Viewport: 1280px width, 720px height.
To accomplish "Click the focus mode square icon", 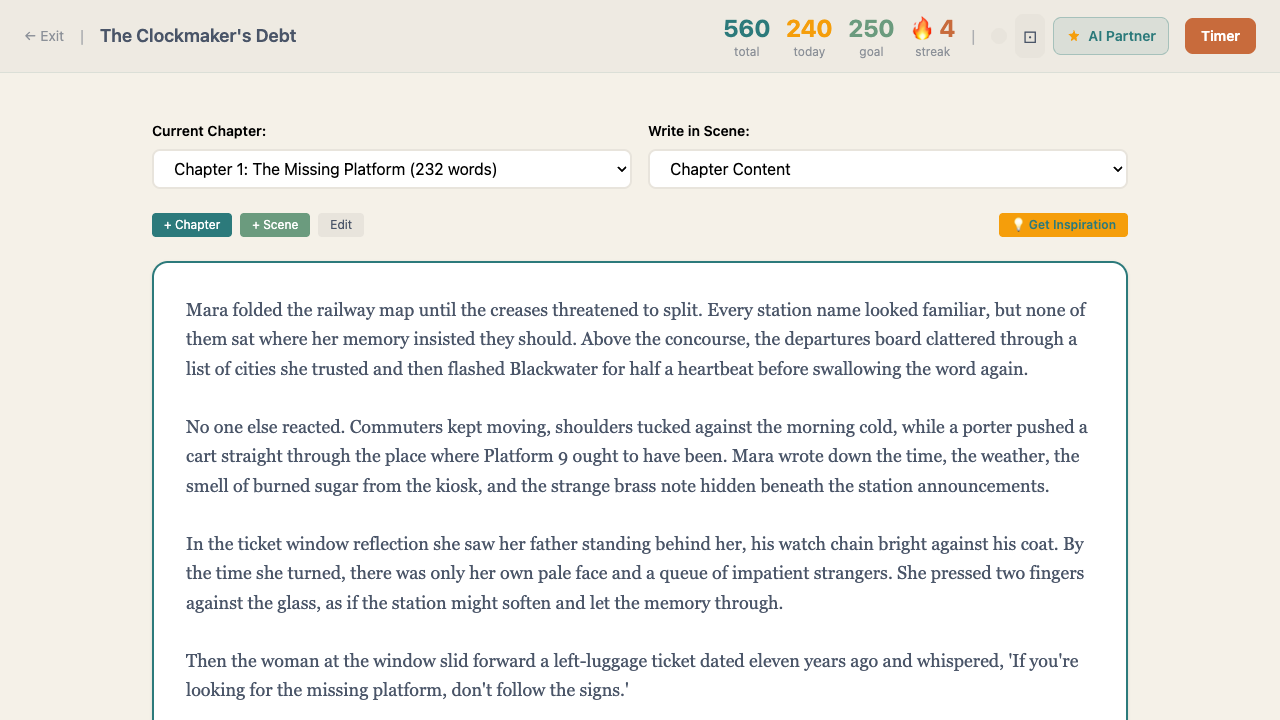I will (1029, 36).
